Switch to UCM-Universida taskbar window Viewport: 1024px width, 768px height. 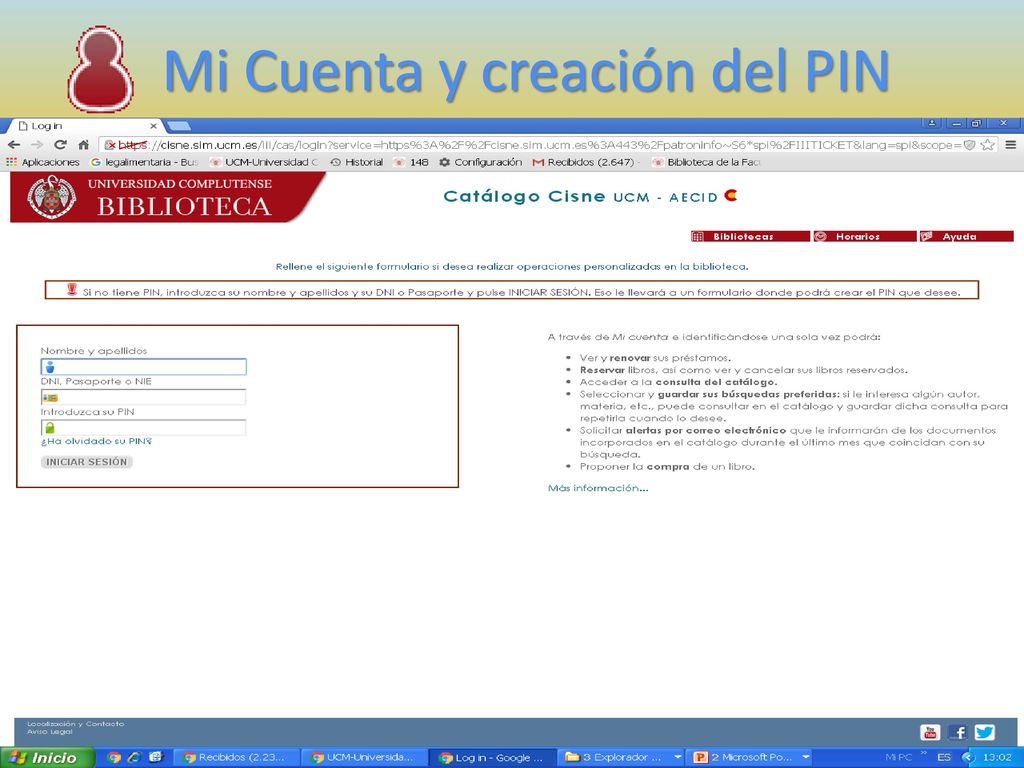point(363,758)
